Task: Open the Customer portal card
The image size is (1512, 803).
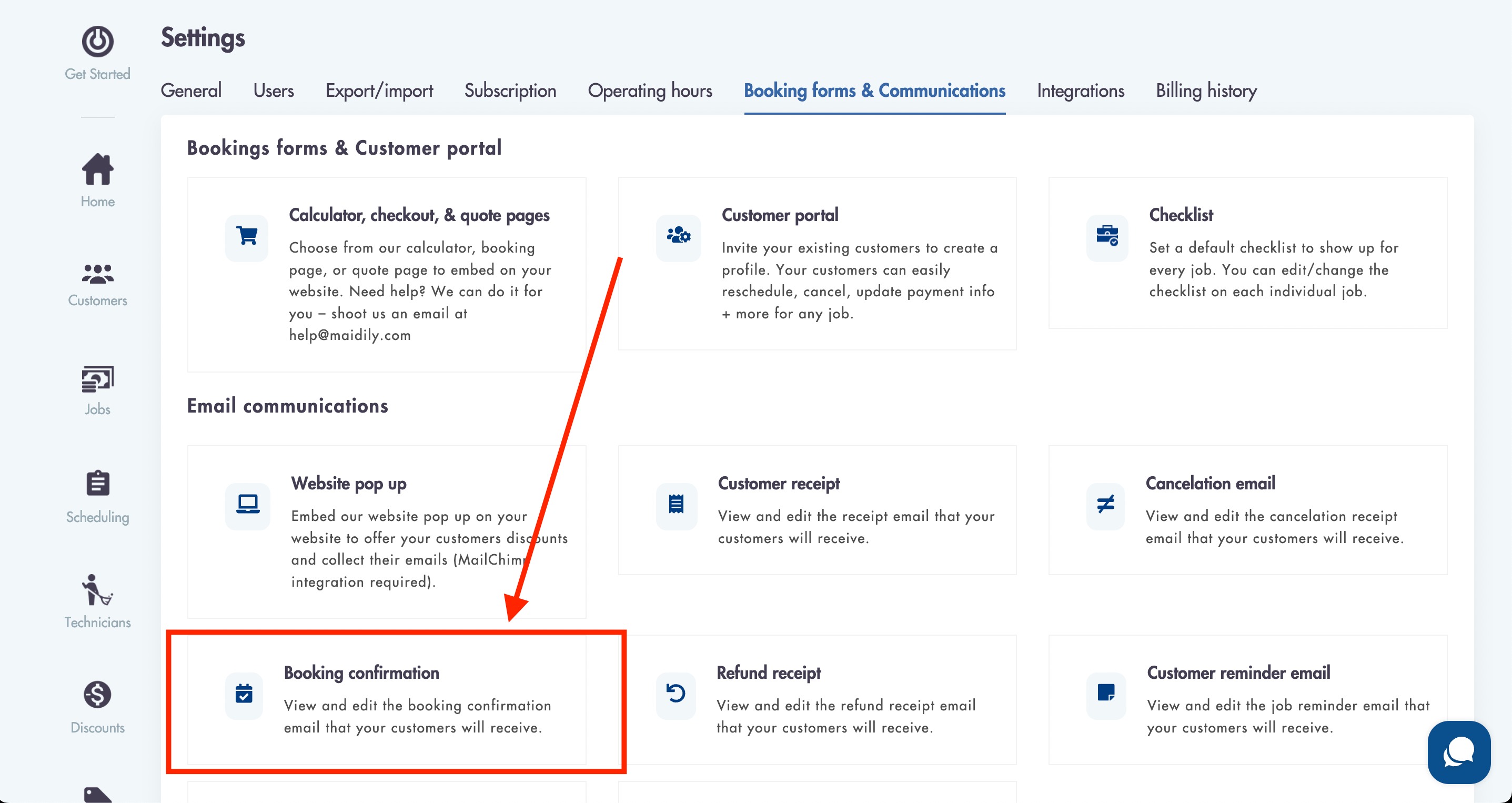Action: point(817,264)
